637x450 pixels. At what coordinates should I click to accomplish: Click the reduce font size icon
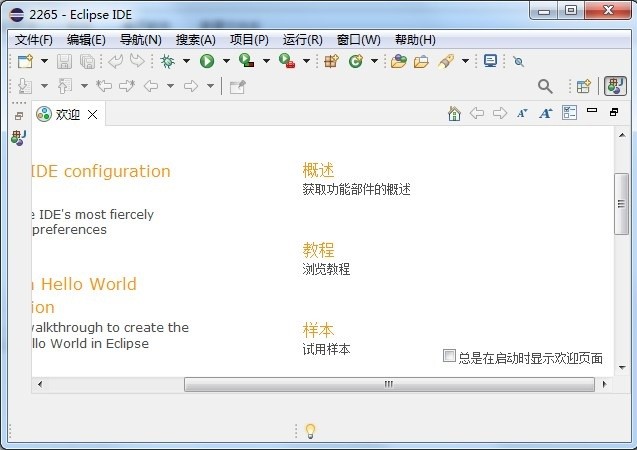click(522, 113)
